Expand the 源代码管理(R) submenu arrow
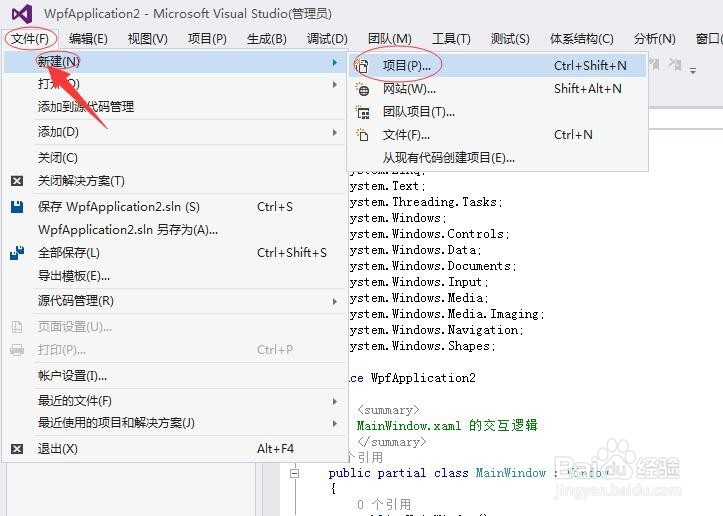Image resolution: width=723 pixels, height=516 pixels. point(335,301)
